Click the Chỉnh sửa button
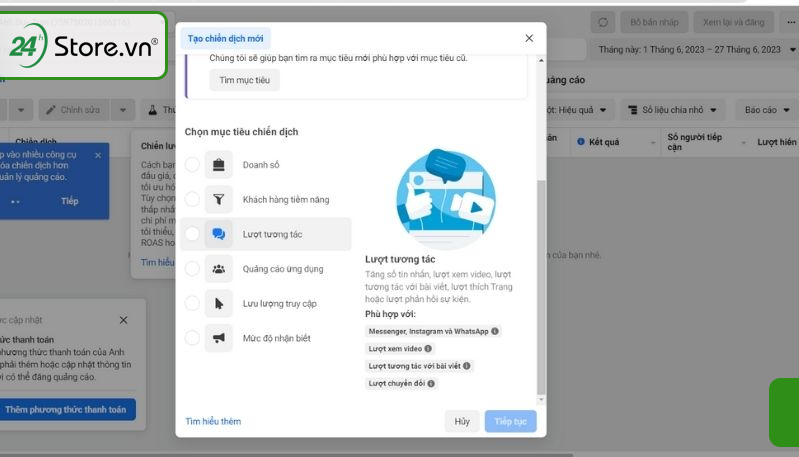 [x=74, y=110]
